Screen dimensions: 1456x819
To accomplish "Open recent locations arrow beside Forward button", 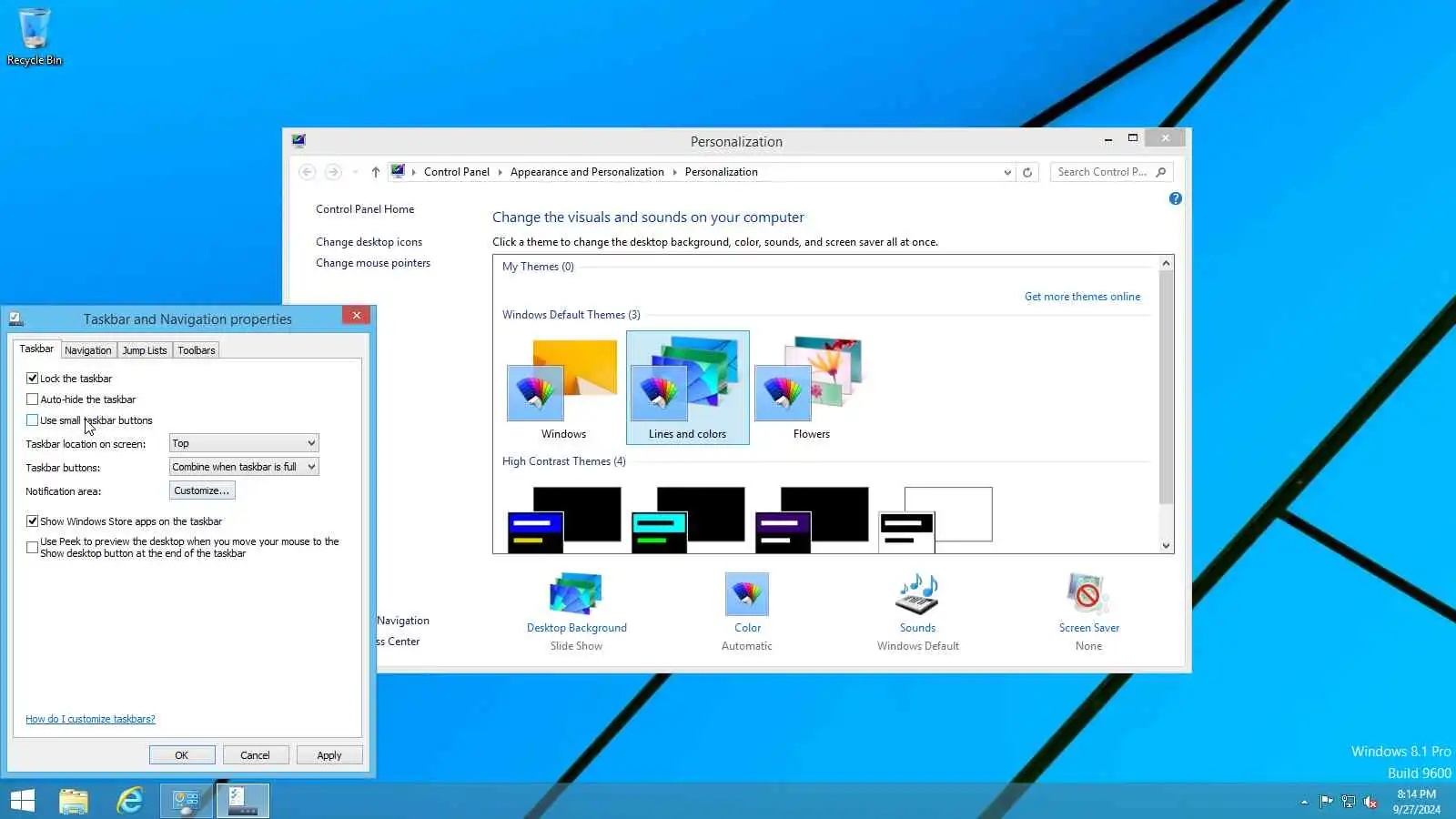I will coord(353,172).
